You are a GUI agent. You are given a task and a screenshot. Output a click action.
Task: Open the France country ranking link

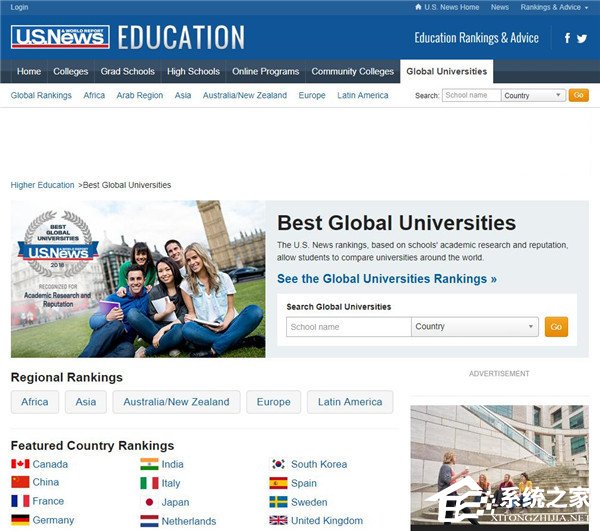click(48, 501)
